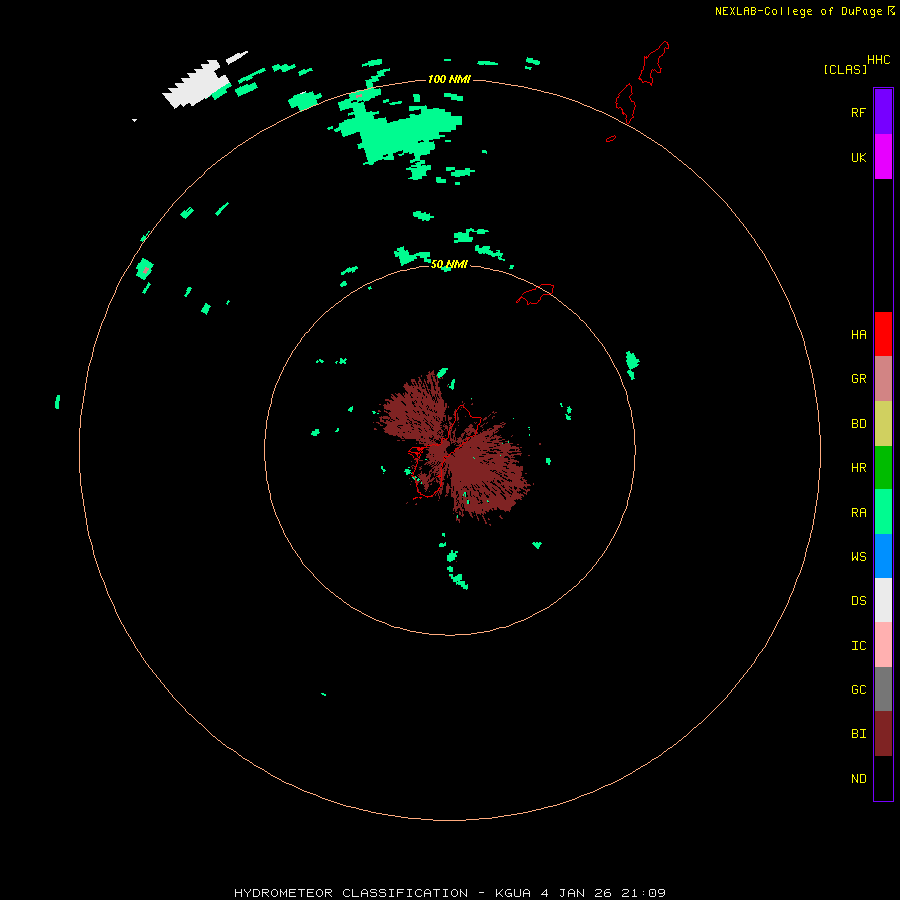The width and height of the screenshot is (900, 900).
Task: Select the BD yellow legend block
Action: click(x=883, y=424)
